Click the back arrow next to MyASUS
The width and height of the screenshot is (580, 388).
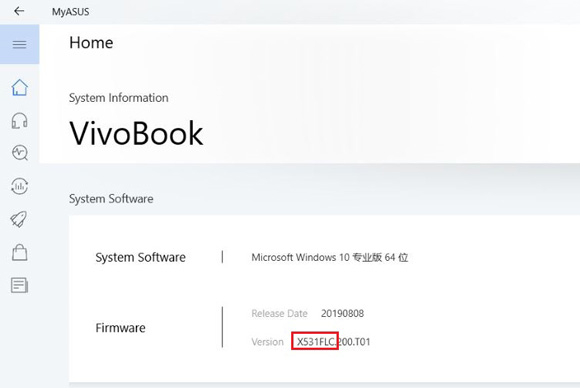(19, 11)
